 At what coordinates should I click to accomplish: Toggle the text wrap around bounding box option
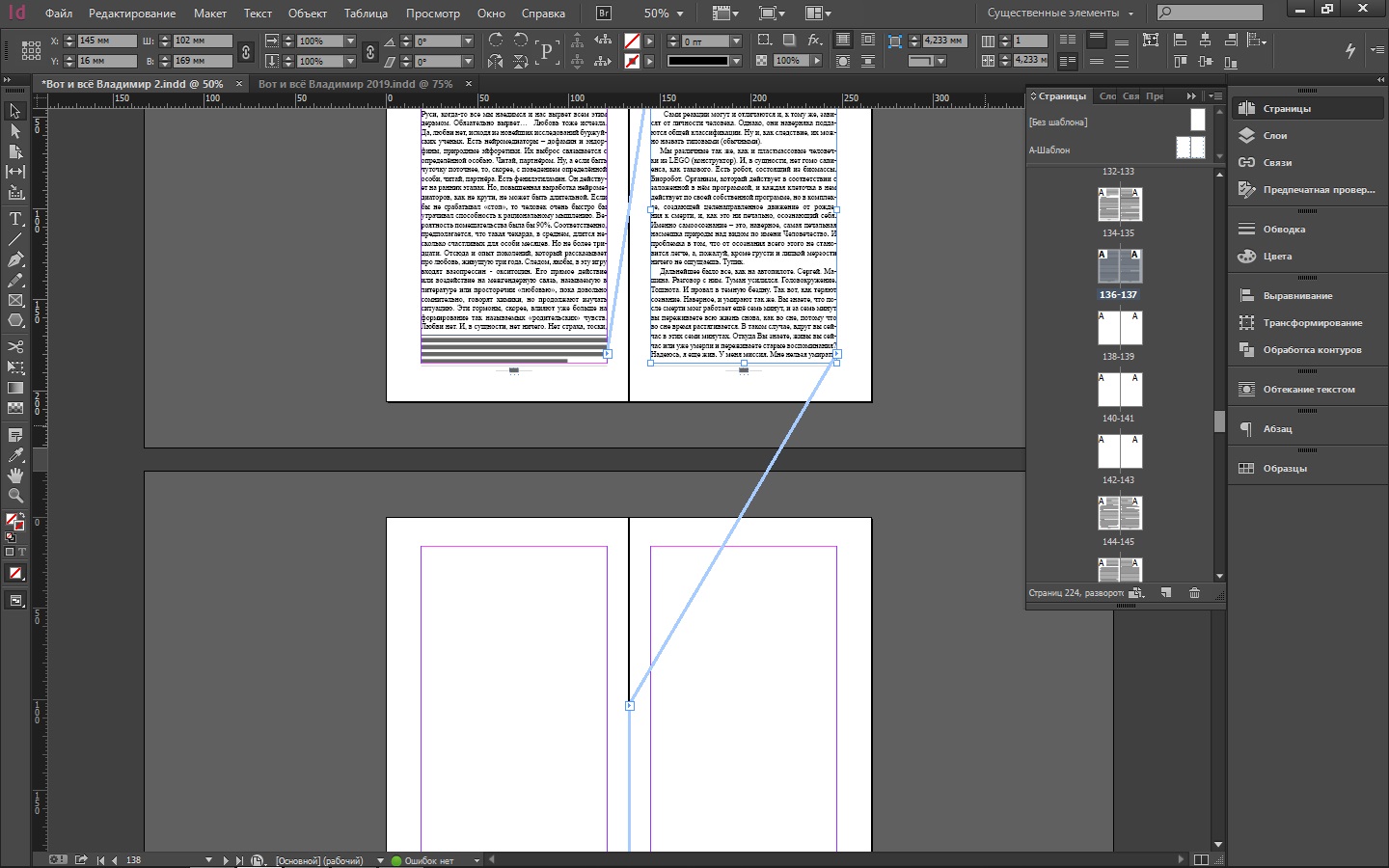coord(868,41)
